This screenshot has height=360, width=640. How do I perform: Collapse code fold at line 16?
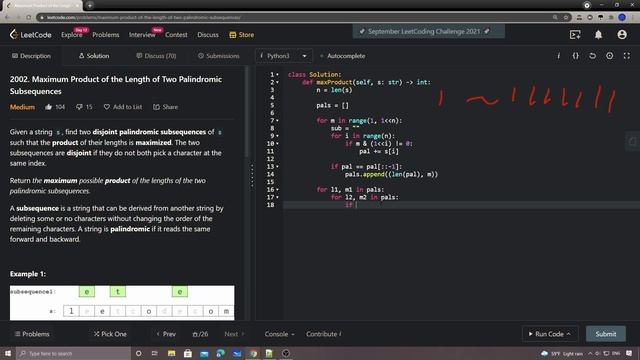278,190
